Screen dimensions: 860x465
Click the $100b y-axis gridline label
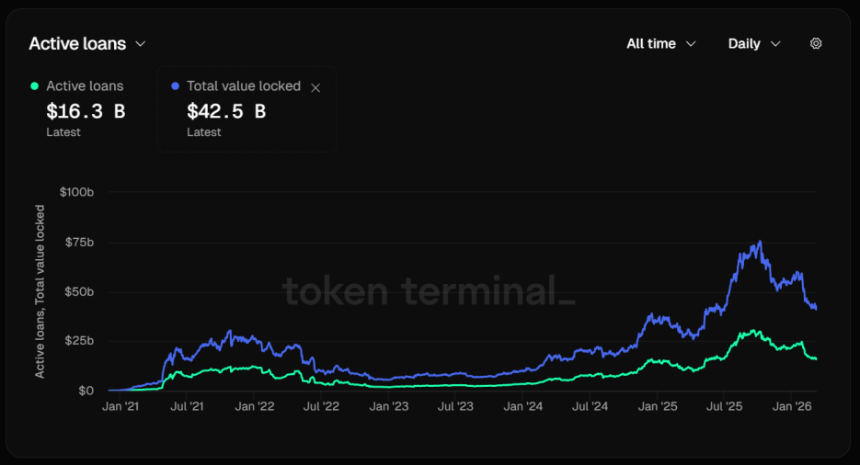[x=78, y=191]
